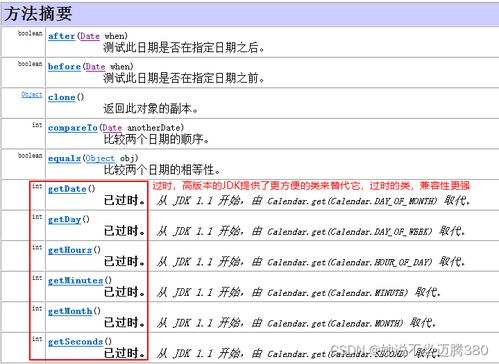Click the Date parameter link in after
Viewport: 499px width, 364px height.
point(90,36)
